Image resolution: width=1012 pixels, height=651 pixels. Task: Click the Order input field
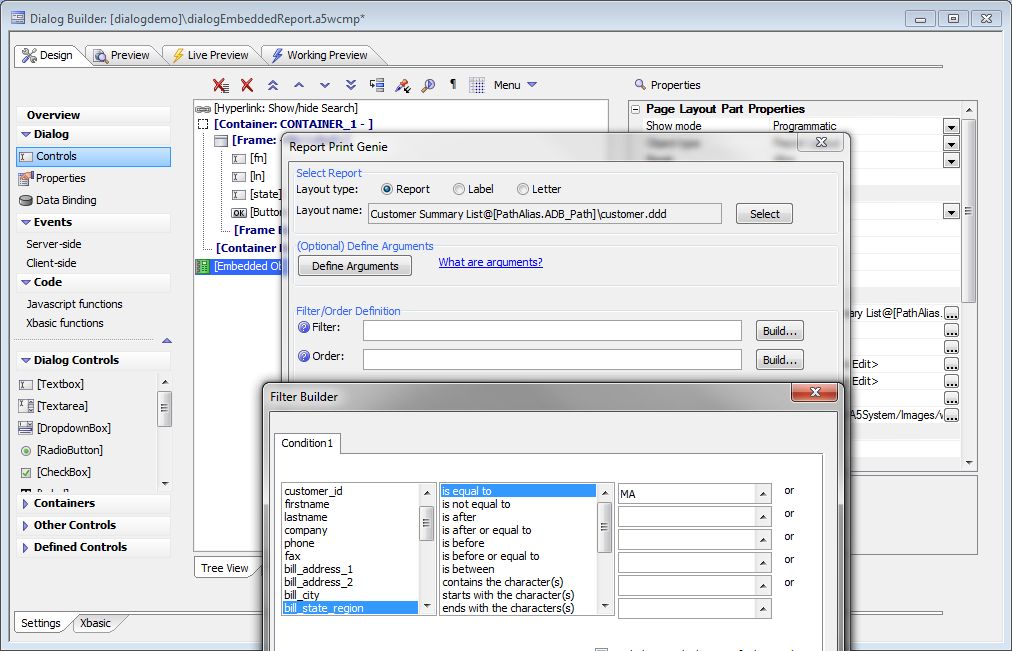click(552, 359)
